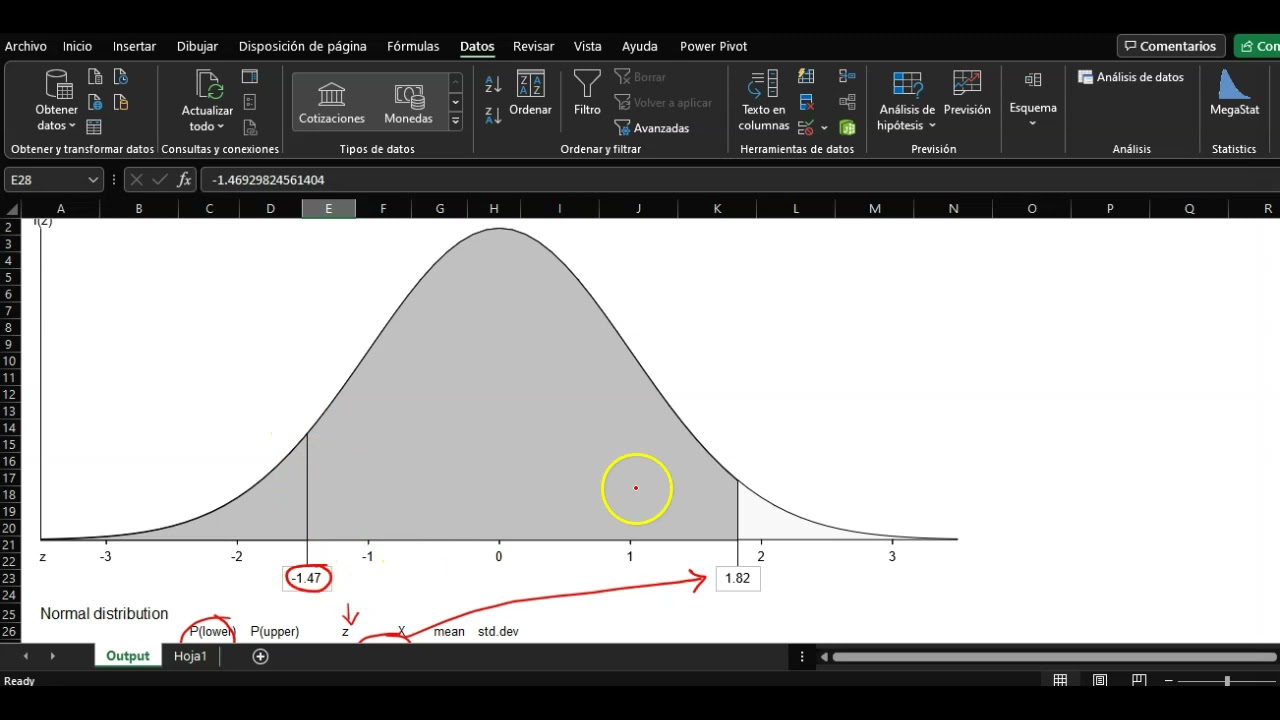Click the formula bar value
1280x720 pixels.
point(268,180)
